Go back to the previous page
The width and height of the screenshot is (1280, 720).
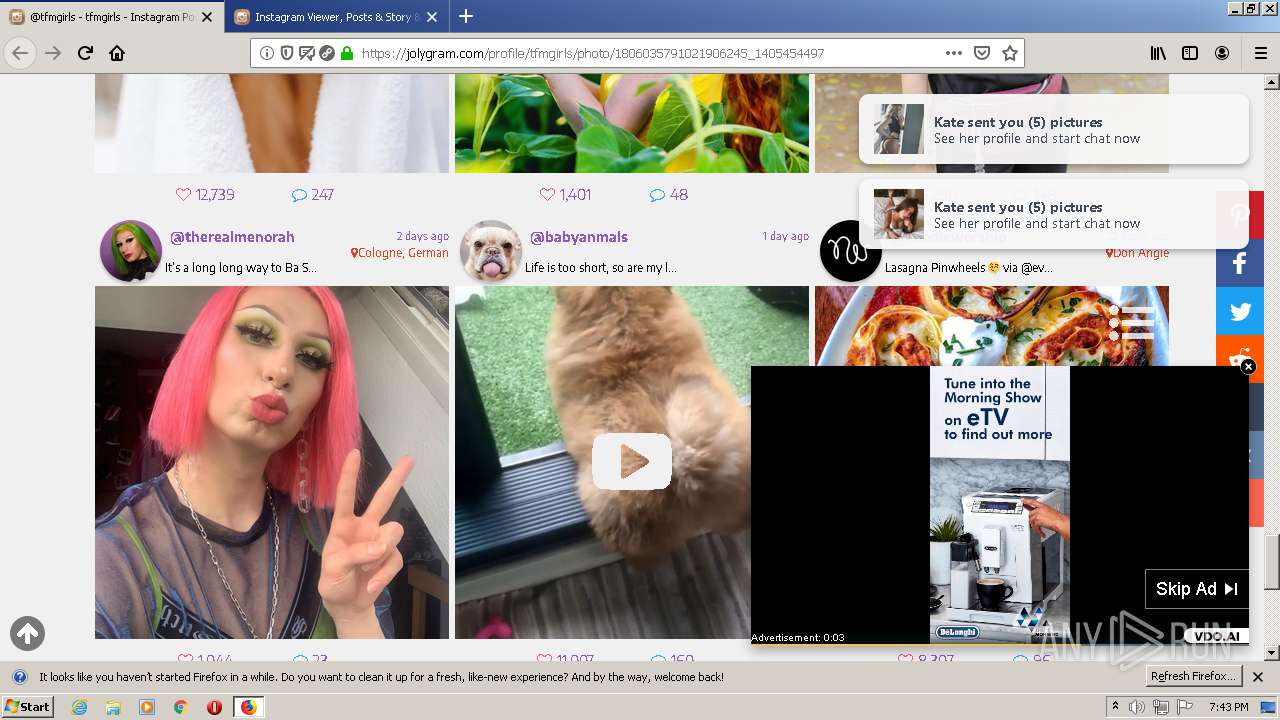coord(20,53)
